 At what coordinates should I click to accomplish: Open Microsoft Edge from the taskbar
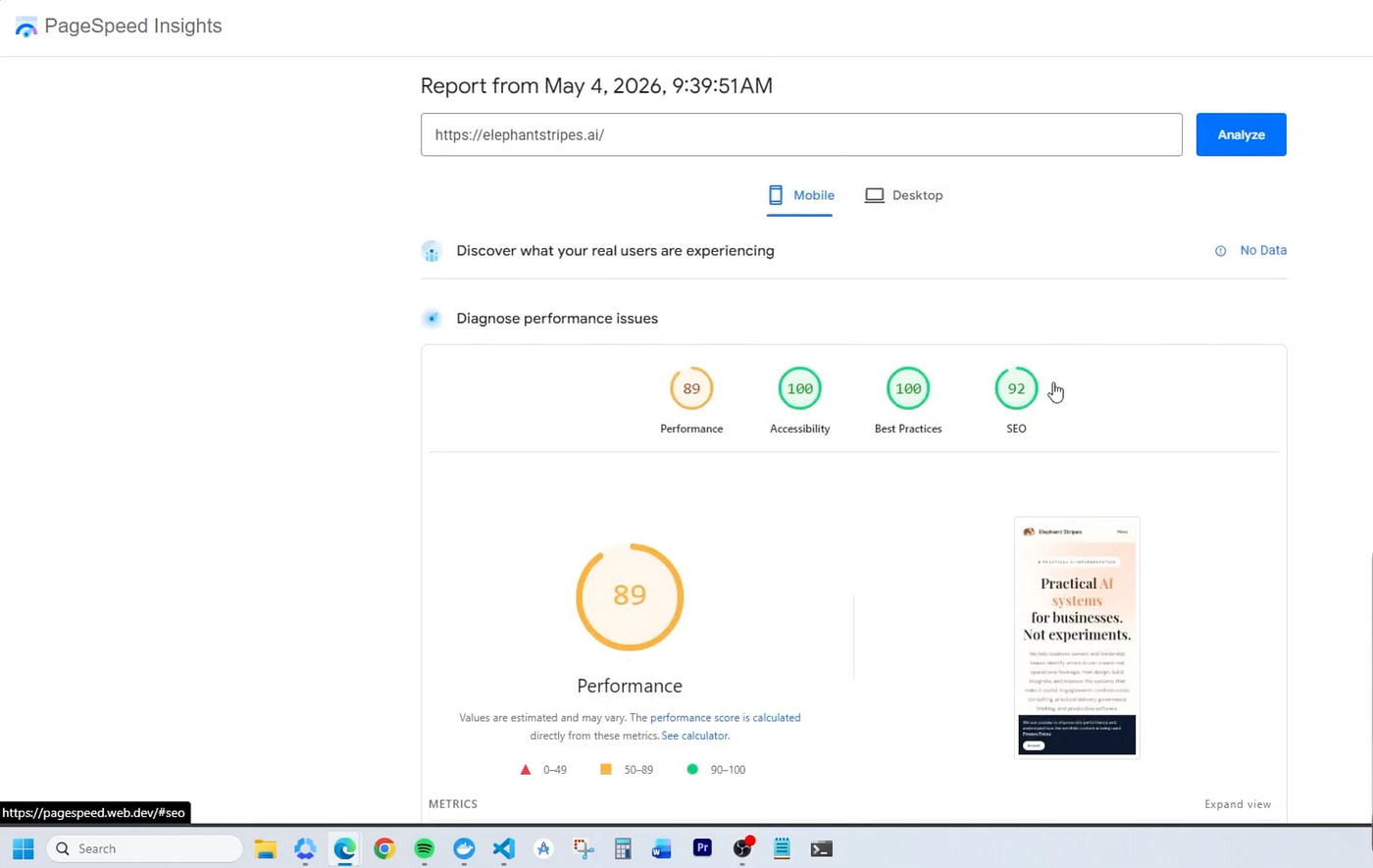click(x=344, y=848)
